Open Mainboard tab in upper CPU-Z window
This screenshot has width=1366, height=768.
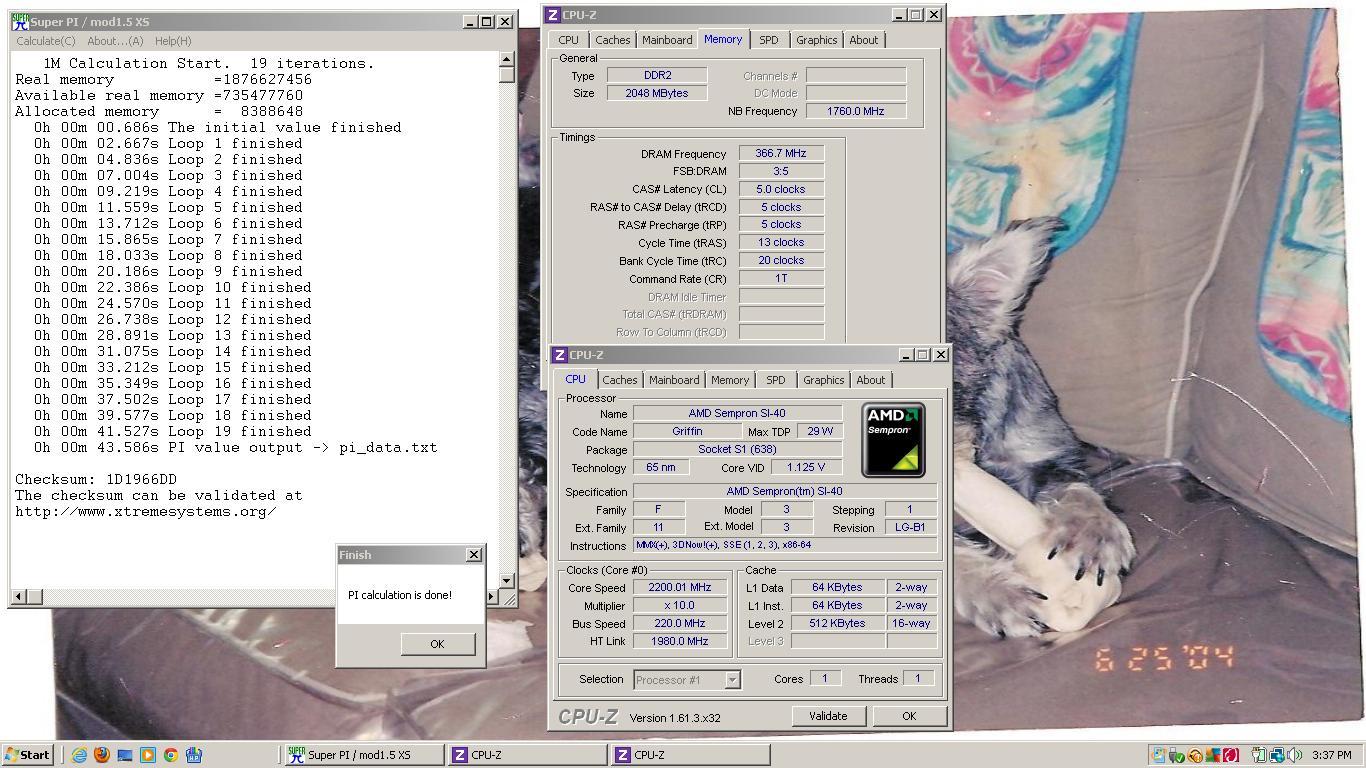(x=667, y=40)
